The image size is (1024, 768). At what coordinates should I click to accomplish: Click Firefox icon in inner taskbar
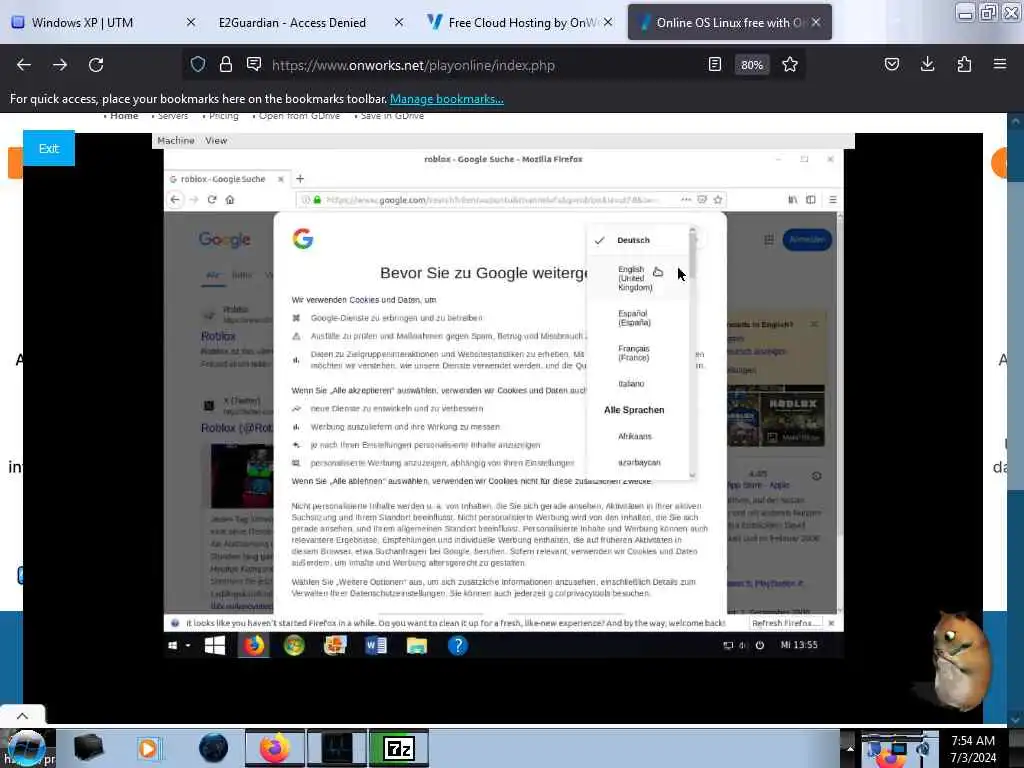[x=254, y=645]
